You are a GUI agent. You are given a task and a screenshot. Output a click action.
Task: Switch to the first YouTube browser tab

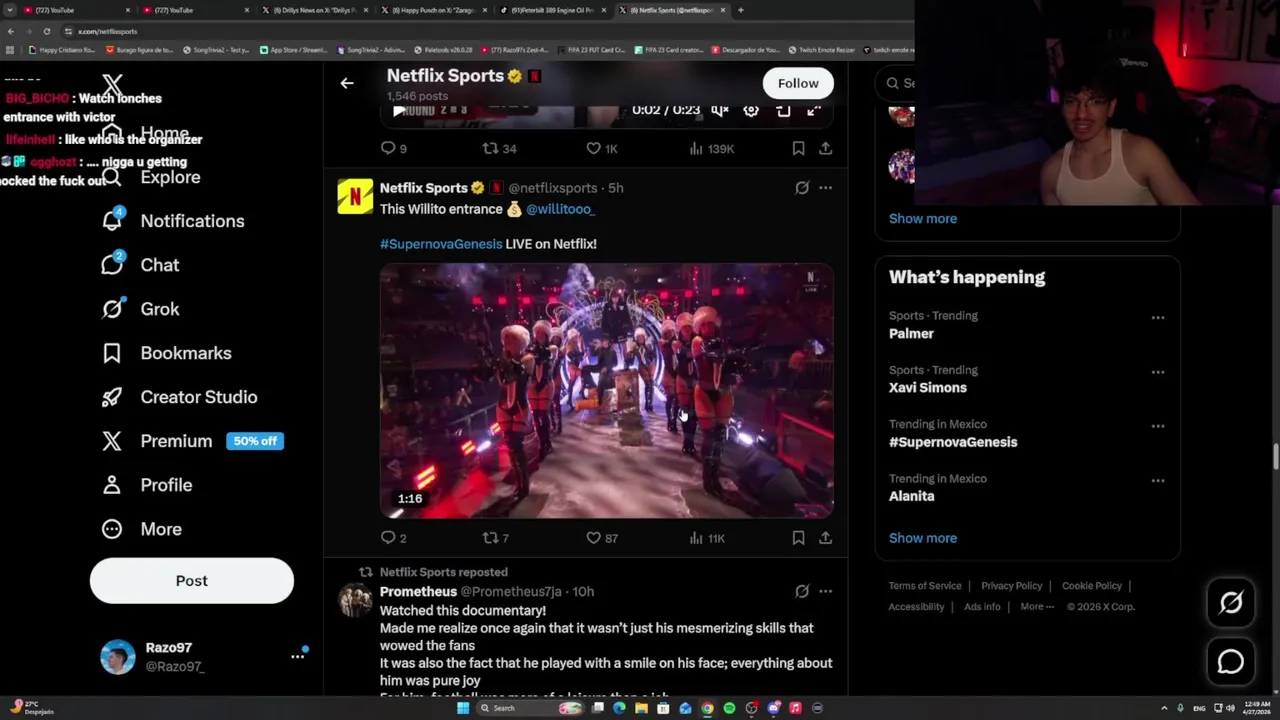75,10
